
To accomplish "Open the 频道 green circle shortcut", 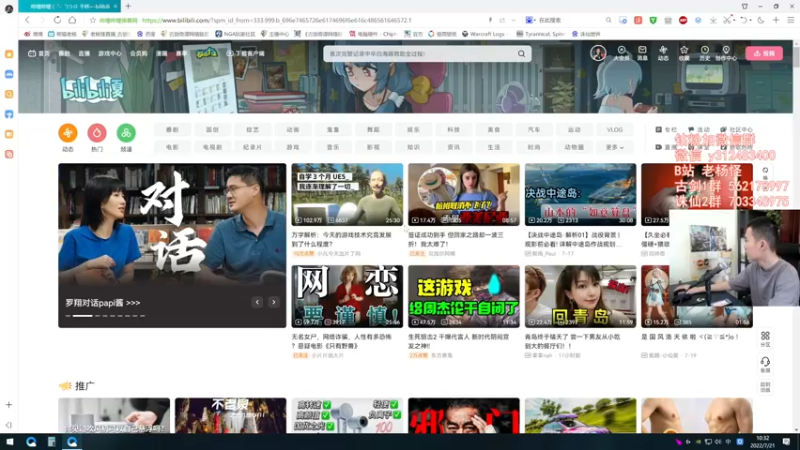I will tap(126, 133).
